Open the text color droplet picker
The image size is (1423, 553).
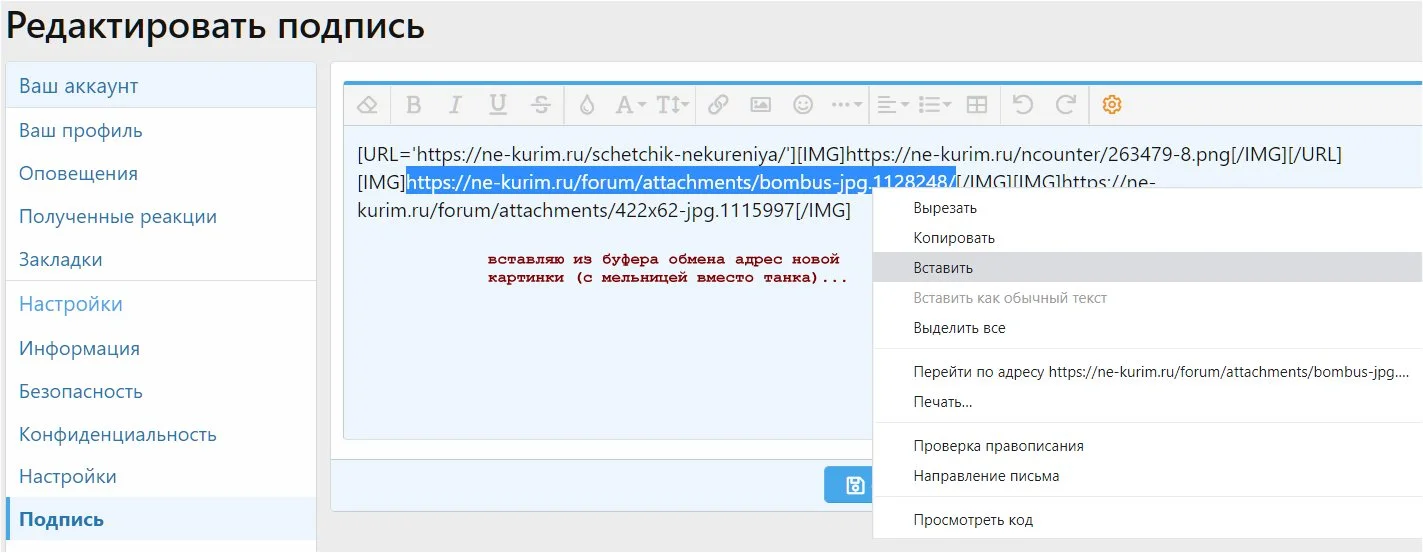(587, 104)
